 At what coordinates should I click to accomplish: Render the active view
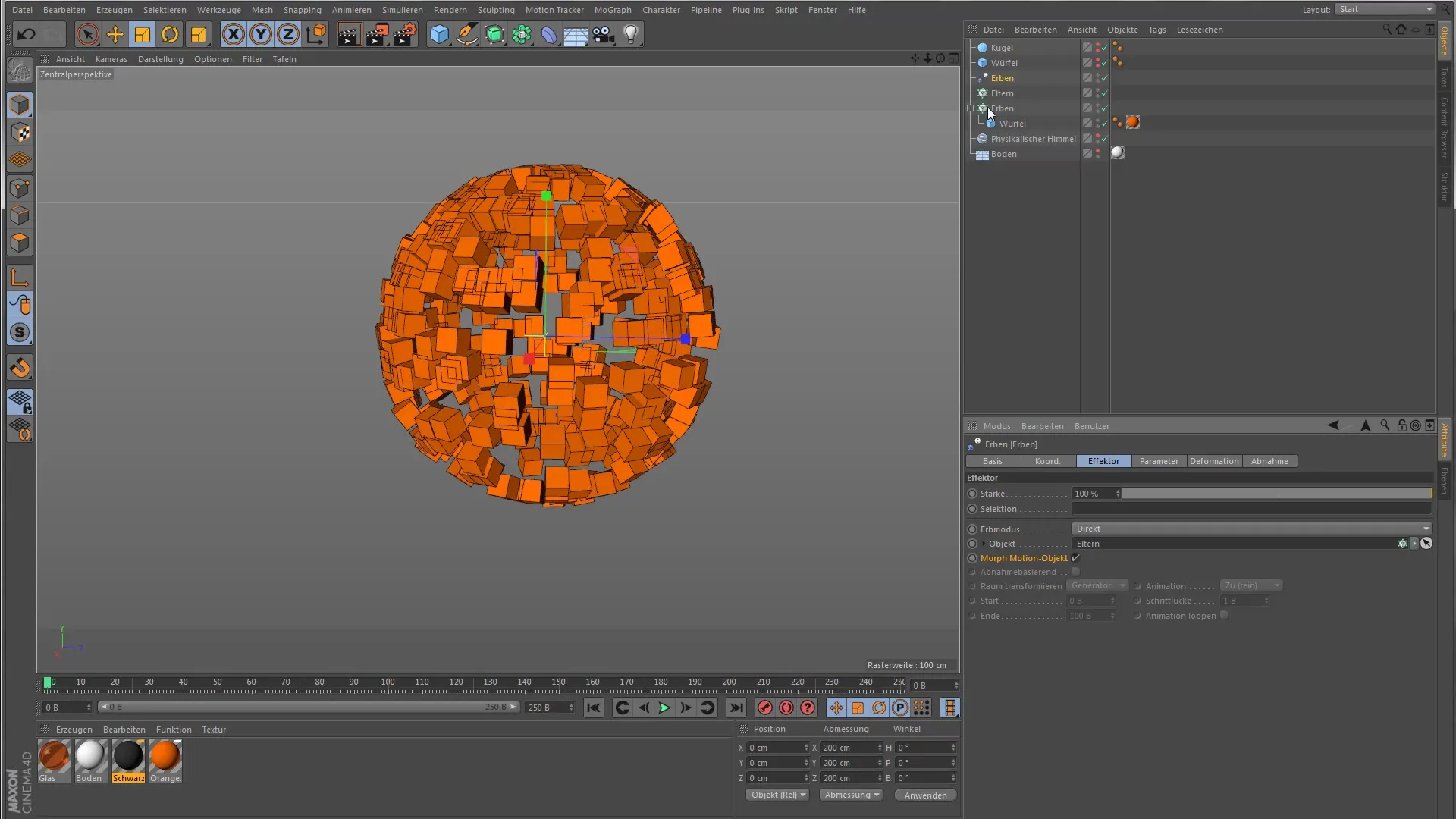click(349, 34)
